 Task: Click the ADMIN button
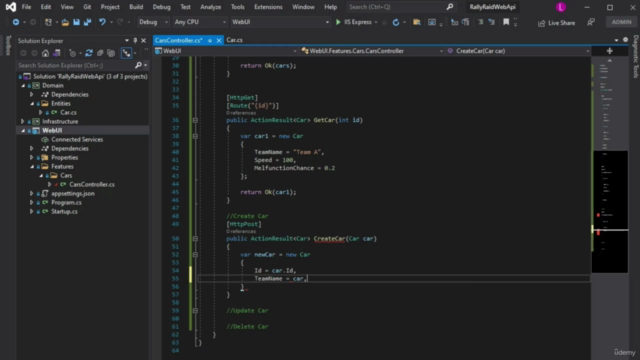tap(621, 22)
